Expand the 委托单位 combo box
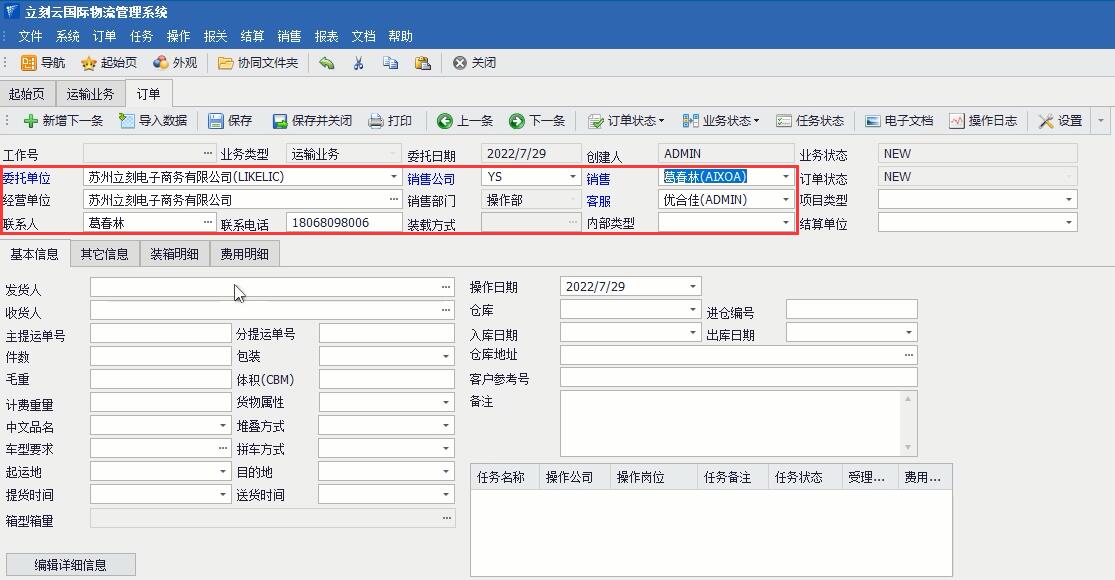 [394, 177]
